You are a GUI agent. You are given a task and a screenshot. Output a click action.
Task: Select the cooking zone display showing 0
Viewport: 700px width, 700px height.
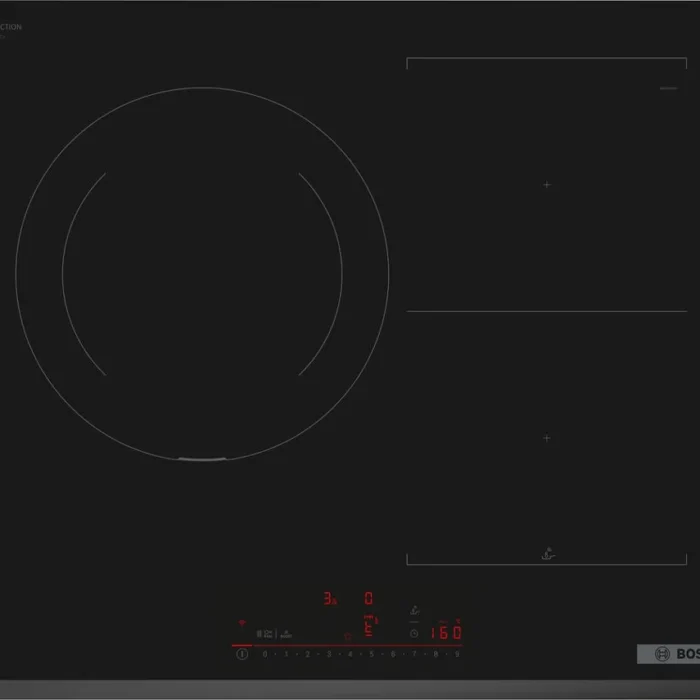click(x=368, y=598)
